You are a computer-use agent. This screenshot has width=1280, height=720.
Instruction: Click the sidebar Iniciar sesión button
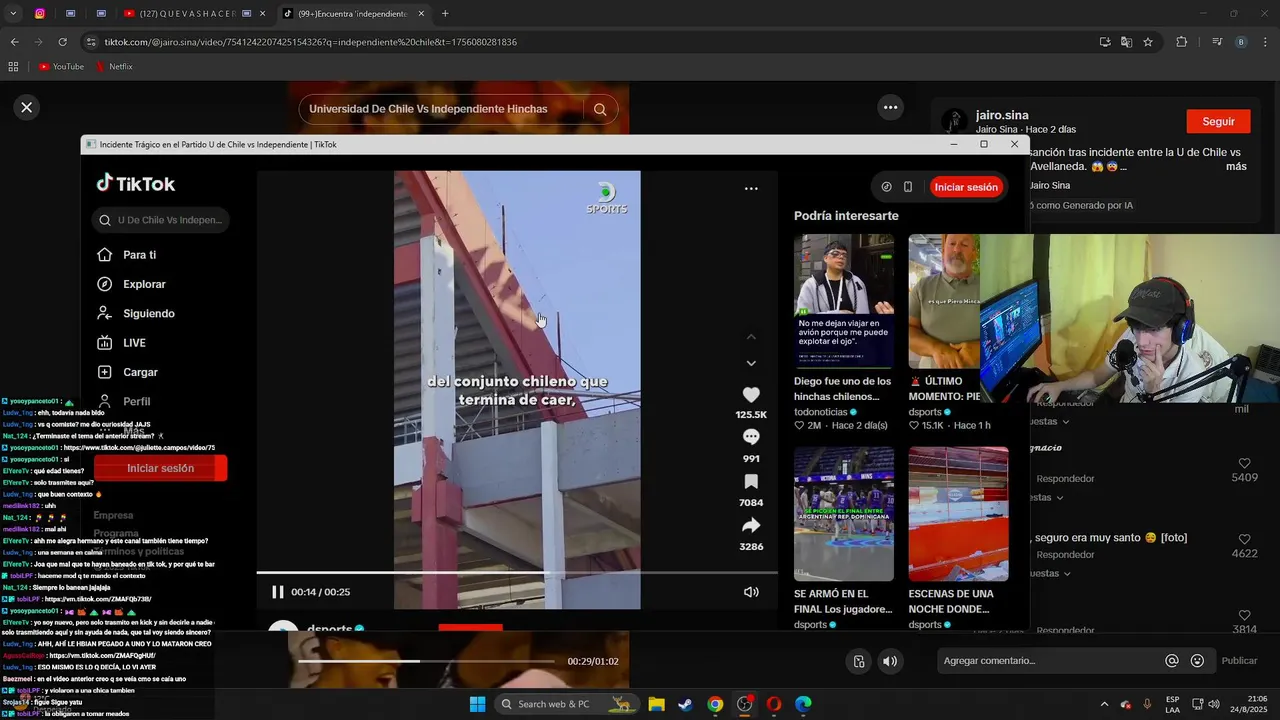coord(160,468)
